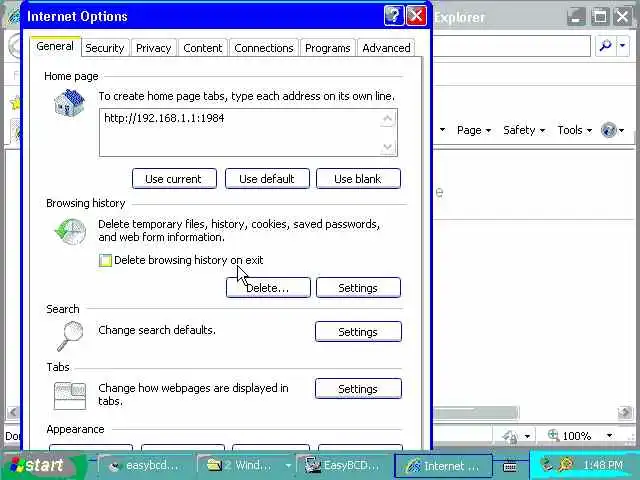Screen dimensions: 640x480
Task: Click the taskbar clock 1:48 PM
Action: [603, 465]
